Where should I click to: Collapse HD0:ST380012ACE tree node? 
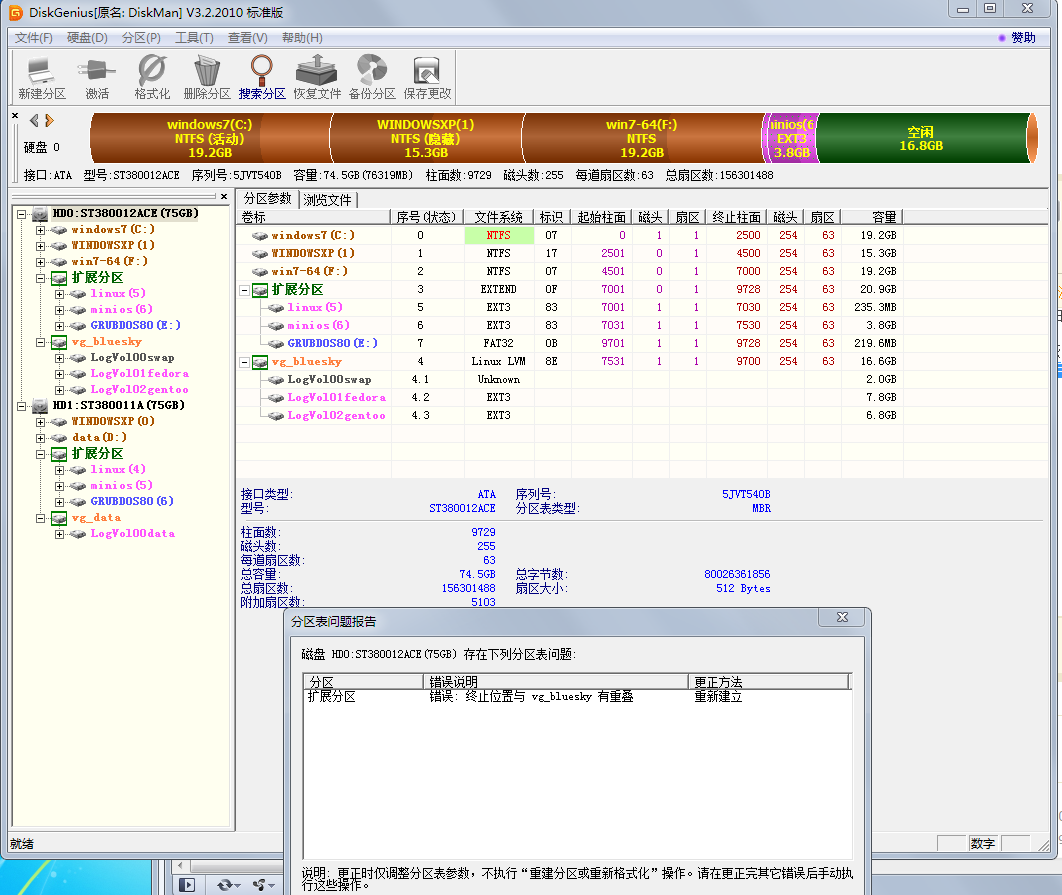(x=22, y=214)
